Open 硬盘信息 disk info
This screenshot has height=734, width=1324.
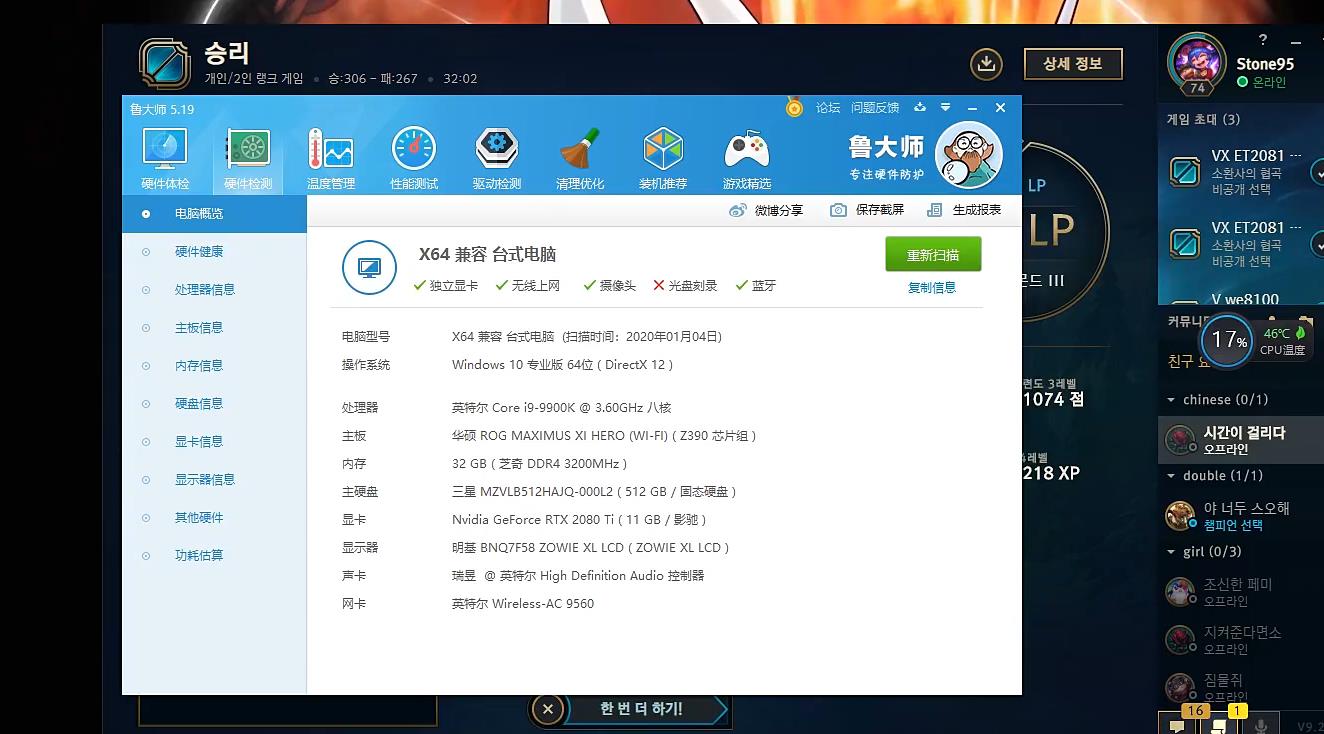pos(214,404)
